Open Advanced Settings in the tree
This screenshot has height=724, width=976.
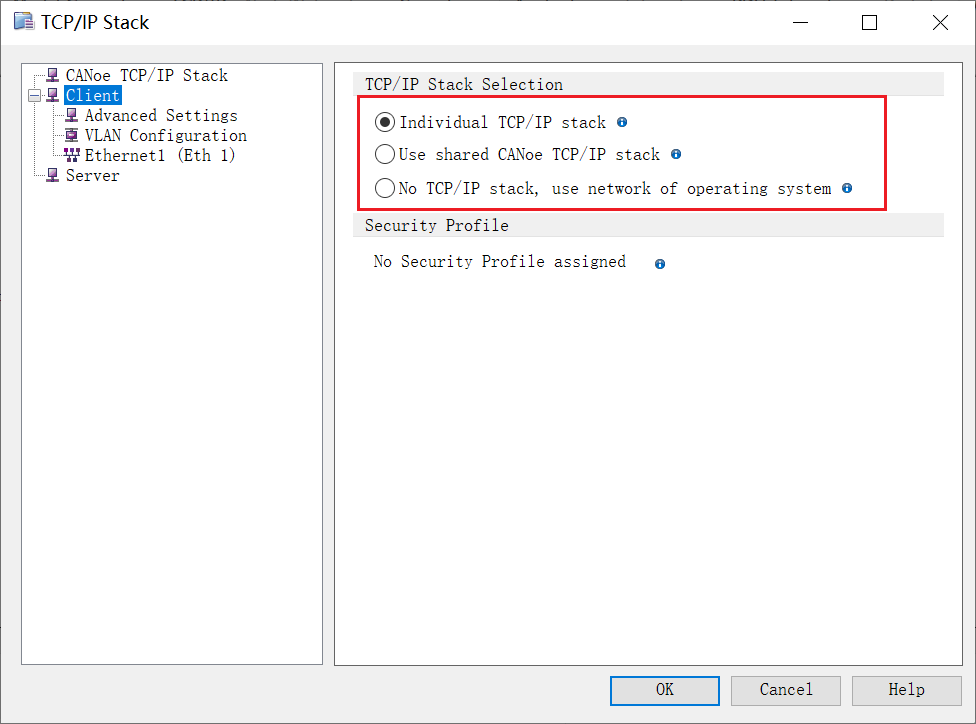click(161, 116)
